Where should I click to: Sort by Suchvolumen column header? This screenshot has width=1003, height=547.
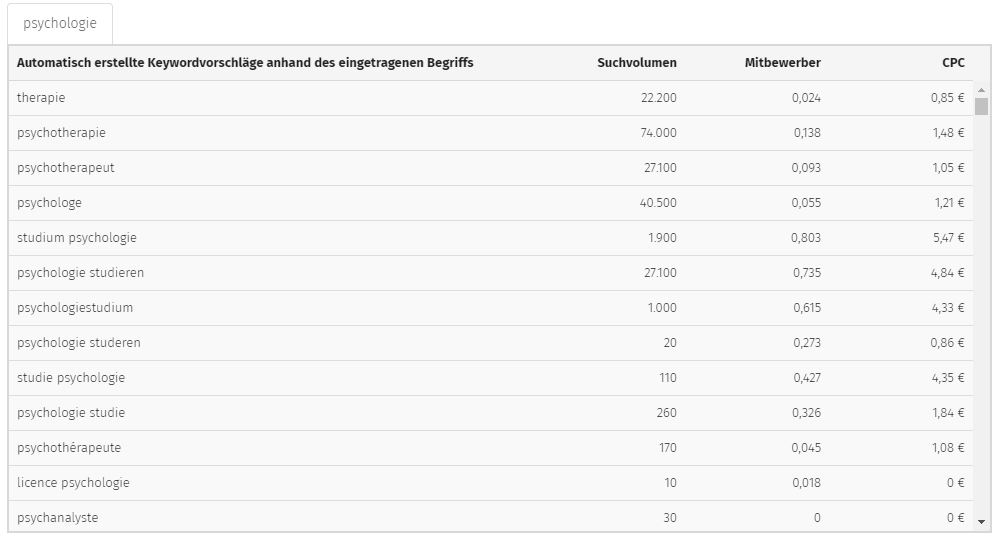point(636,63)
